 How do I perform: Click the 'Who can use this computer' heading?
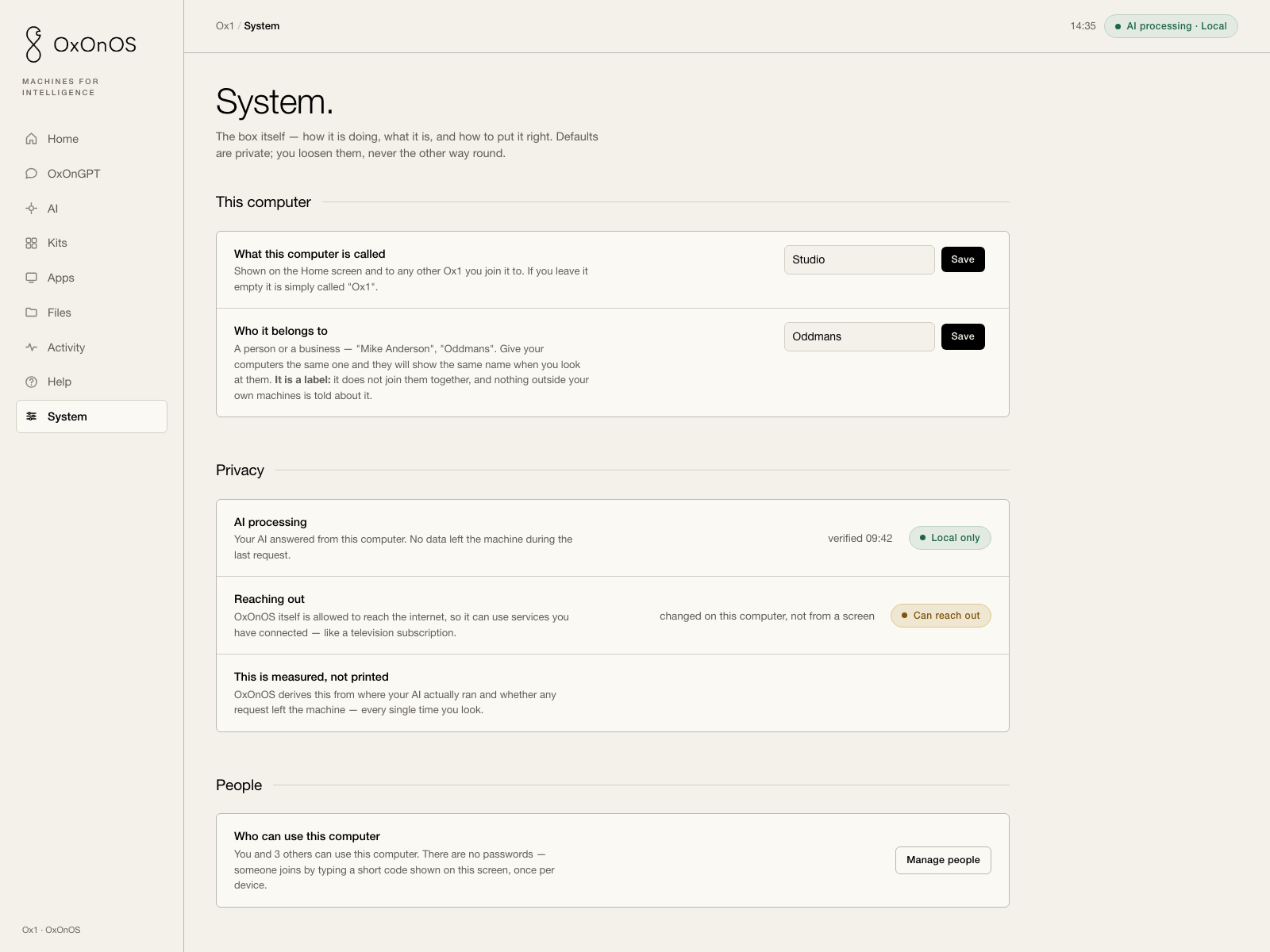[307, 836]
